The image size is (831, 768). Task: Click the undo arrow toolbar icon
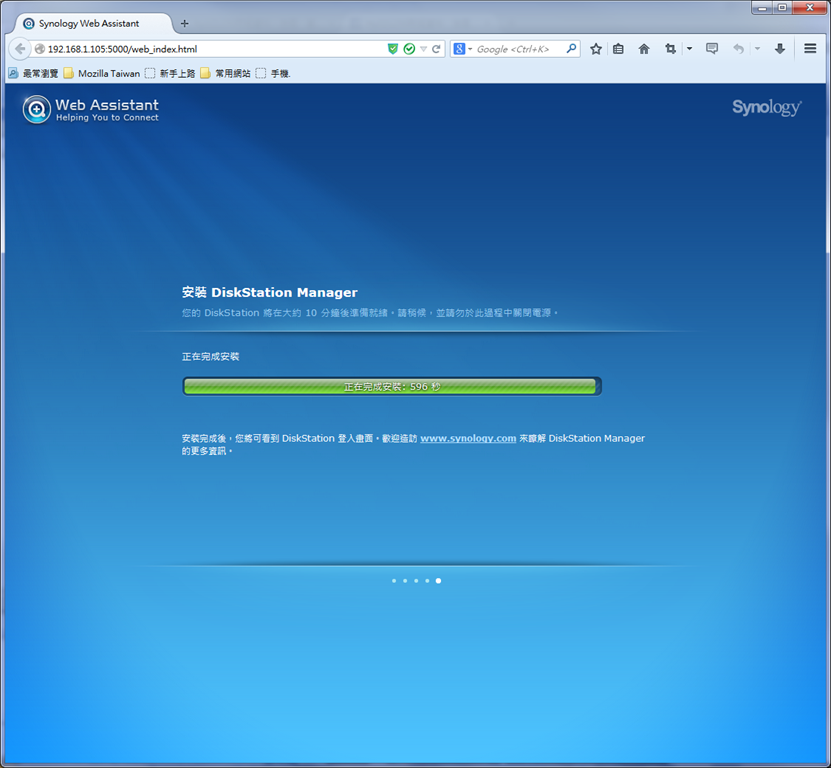pos(738,49)
